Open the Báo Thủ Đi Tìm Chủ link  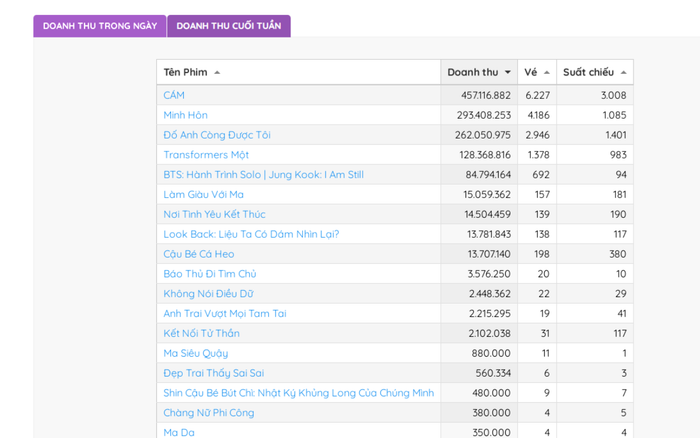pyautogui.click(x=209, y=274)
